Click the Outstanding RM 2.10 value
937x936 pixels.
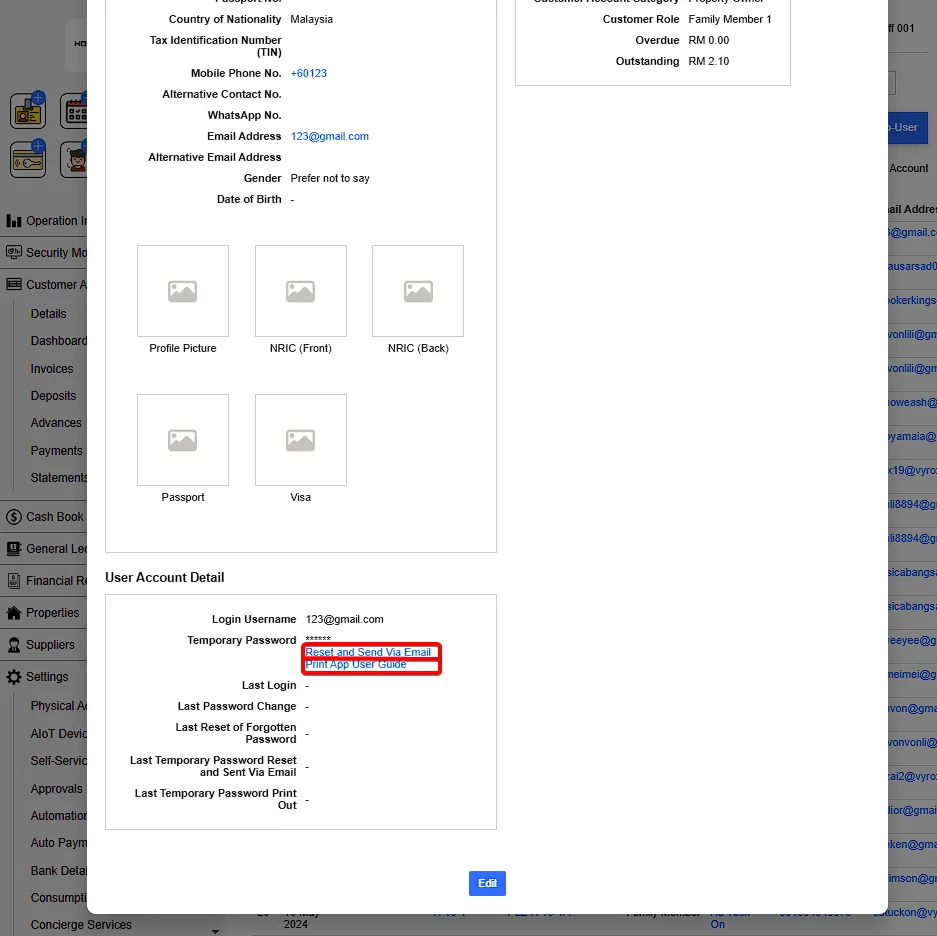(x=709, y=62)
